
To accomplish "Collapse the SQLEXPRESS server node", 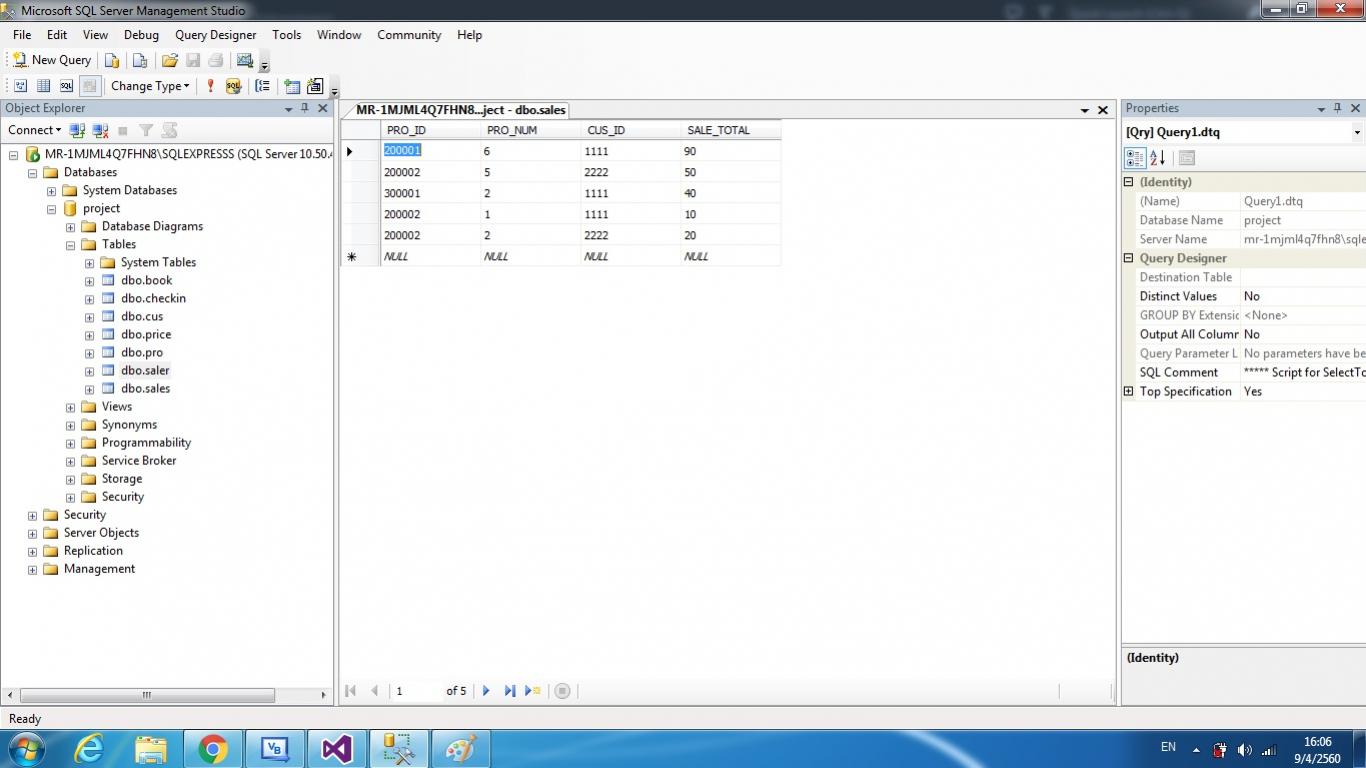I will [x=14, y=155].
